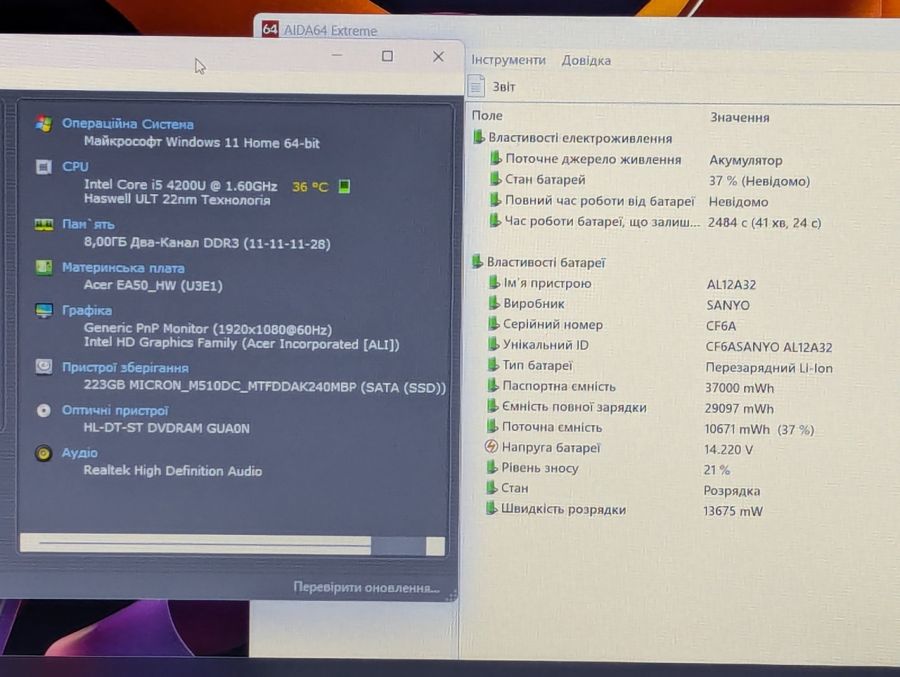Click the CPU chip icon
This screenshot has width=900, height=677.
tap(44, 167)
